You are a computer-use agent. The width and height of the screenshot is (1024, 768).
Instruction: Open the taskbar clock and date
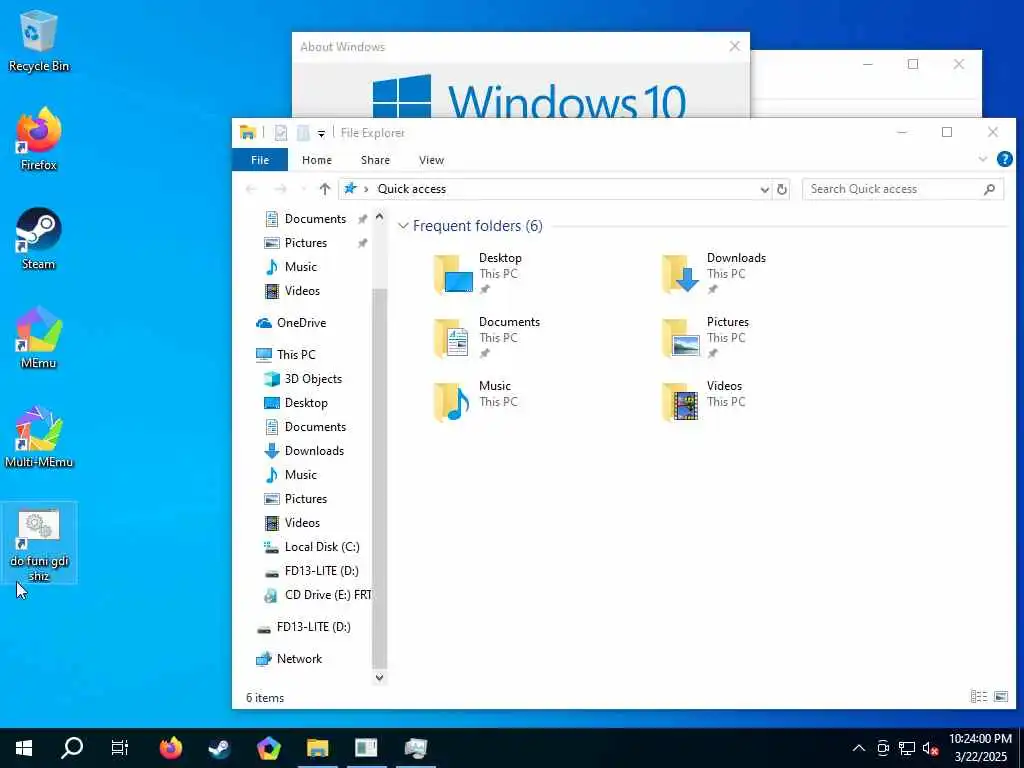(x=980, y=748)
